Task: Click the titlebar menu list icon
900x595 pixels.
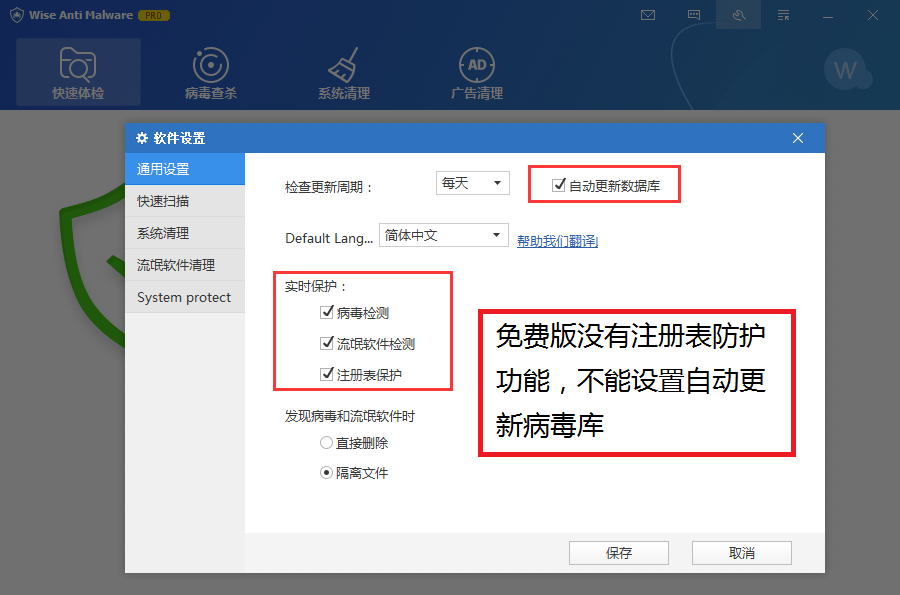Action: 783,15
